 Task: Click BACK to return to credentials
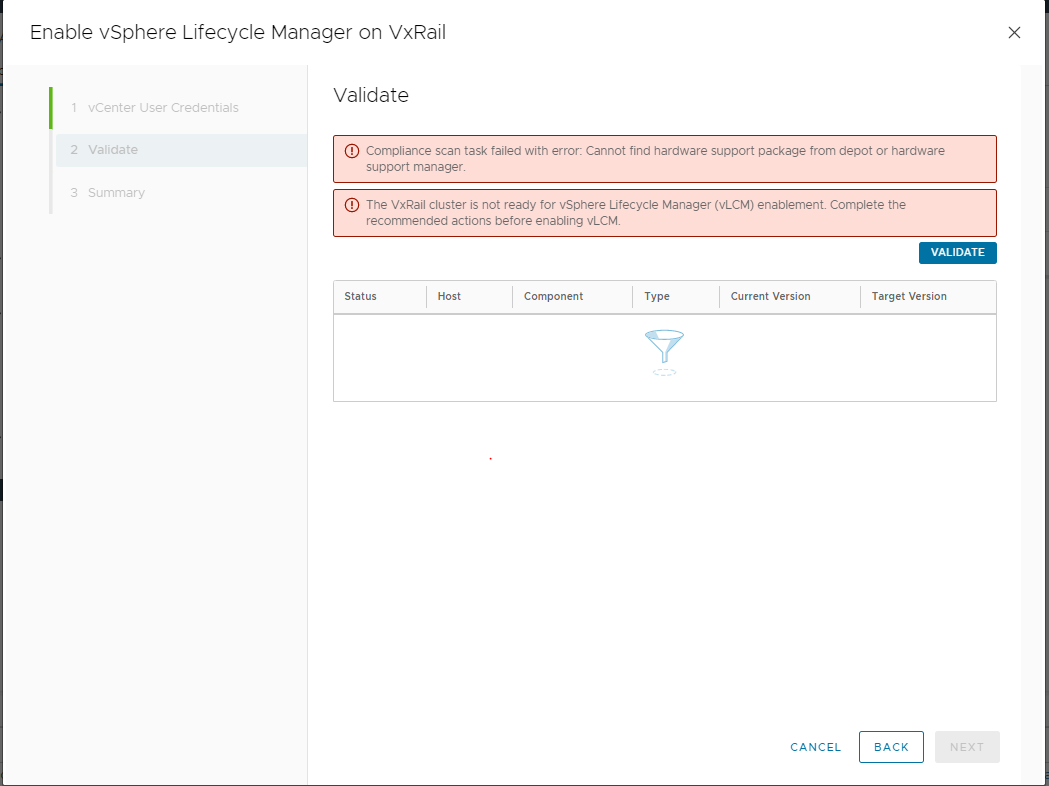[x=890, y=747]
